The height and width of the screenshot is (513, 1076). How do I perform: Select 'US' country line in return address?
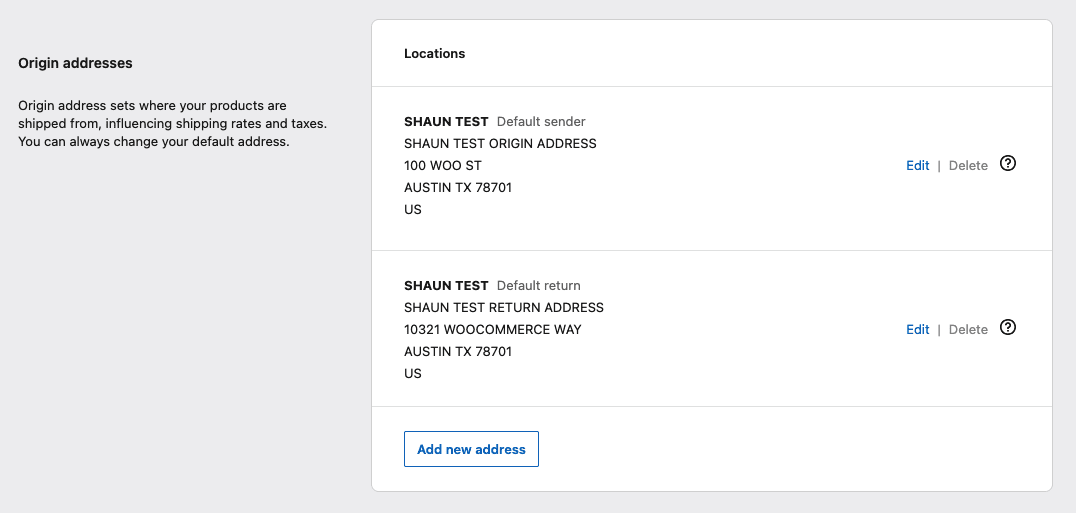click(412, 373)
